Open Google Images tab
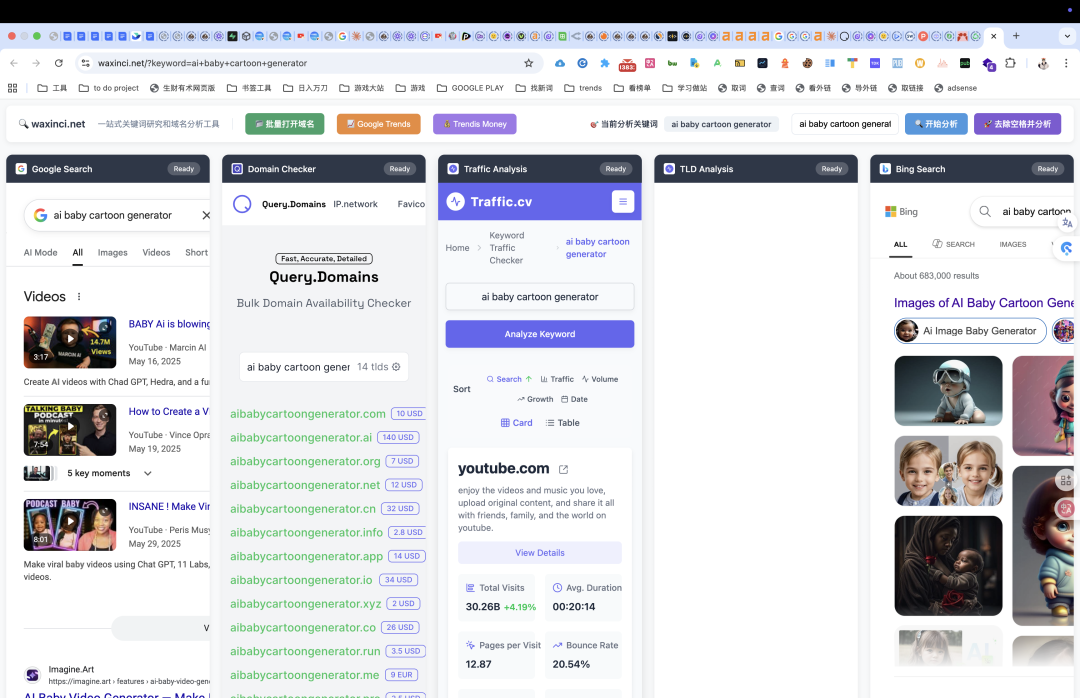This screenshot has width=1080, height=698. [112, 252]
